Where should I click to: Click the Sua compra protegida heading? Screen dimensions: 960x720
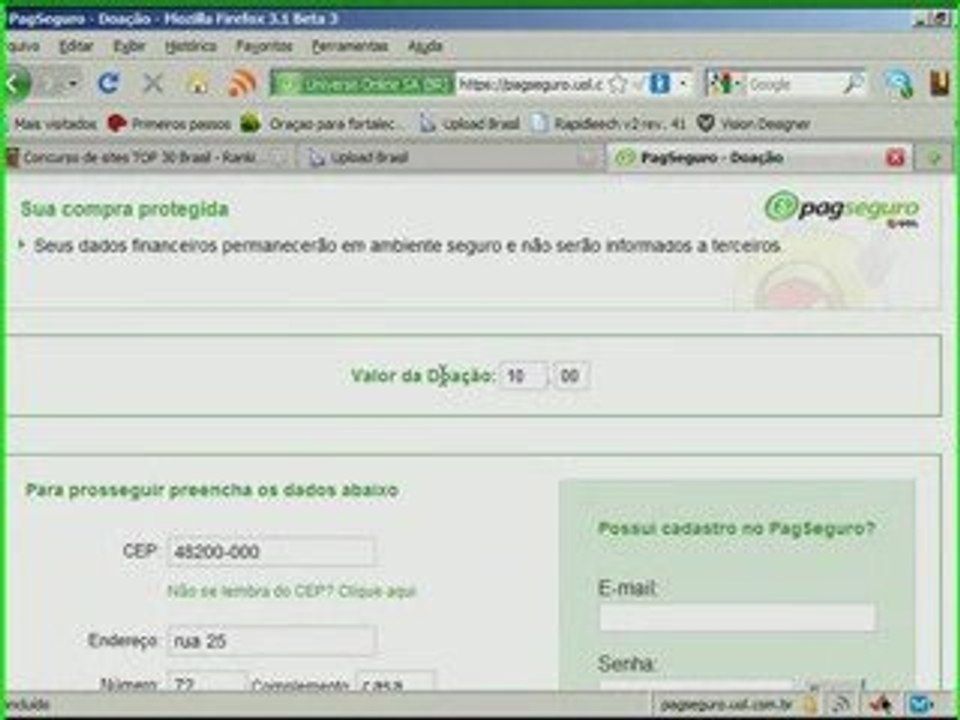click(x=125, y=209)
